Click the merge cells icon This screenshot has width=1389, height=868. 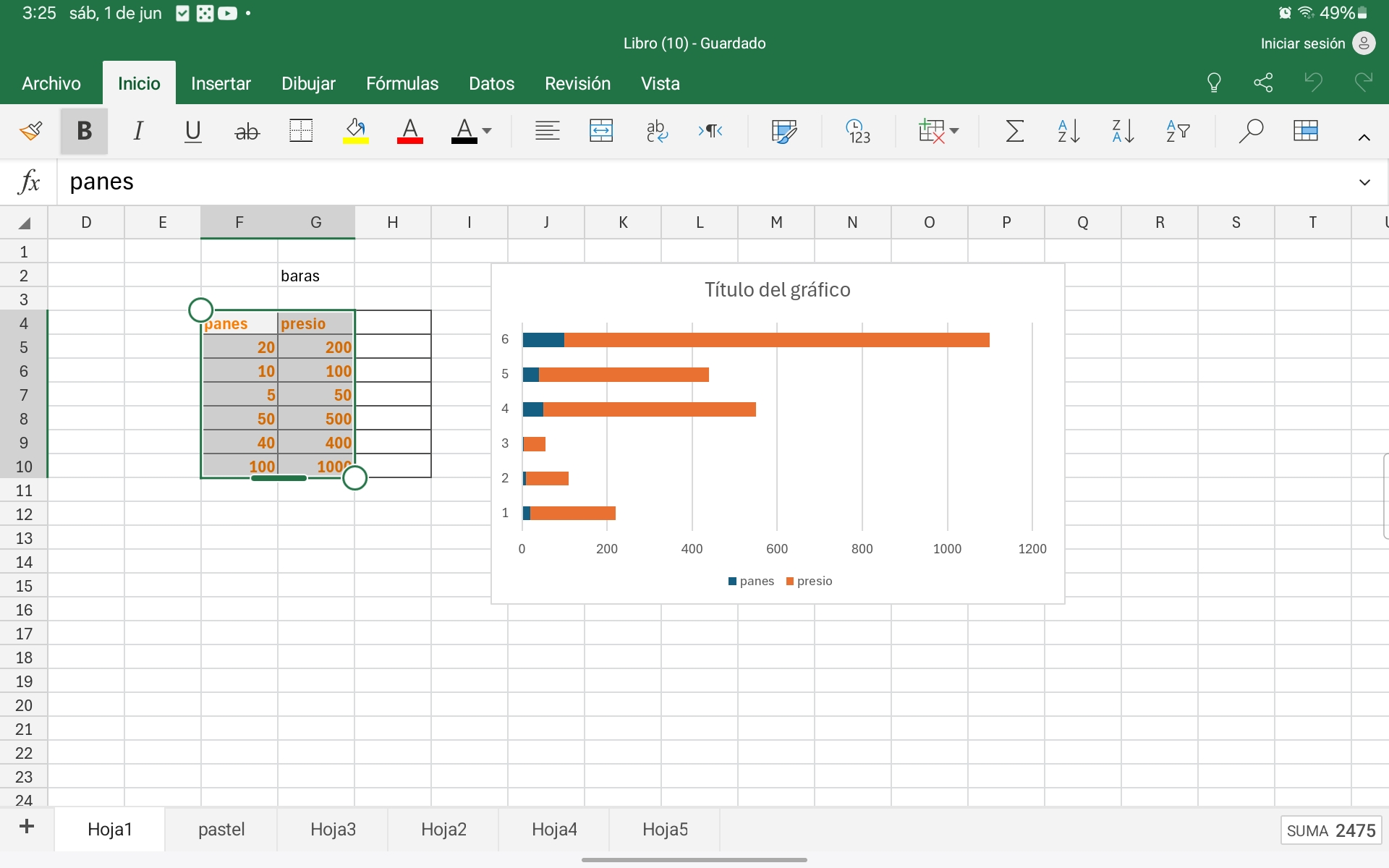coord(601,131)
